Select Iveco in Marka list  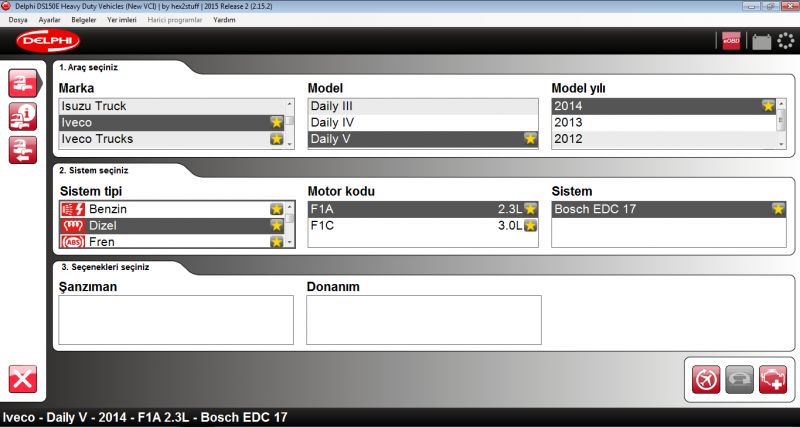pyautogui.click(x=172, y=122)
